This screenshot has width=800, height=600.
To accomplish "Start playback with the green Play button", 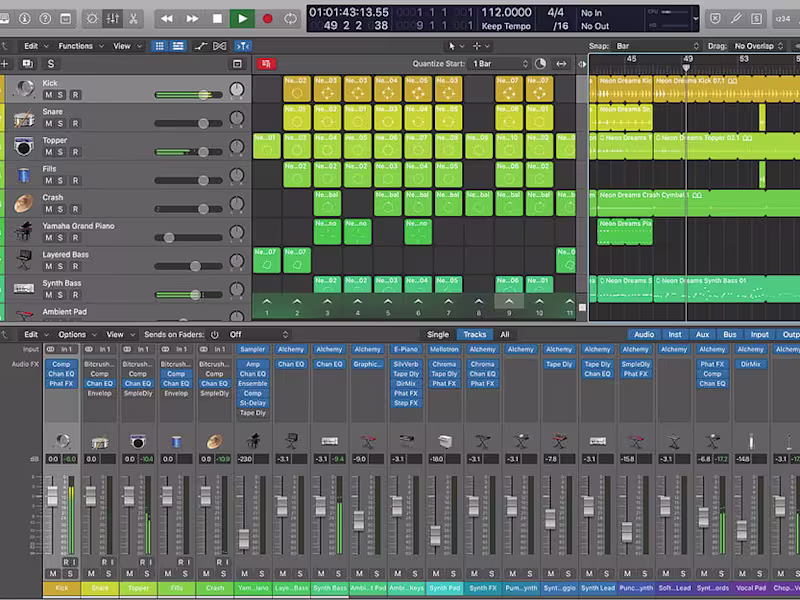I will (242, 18).
